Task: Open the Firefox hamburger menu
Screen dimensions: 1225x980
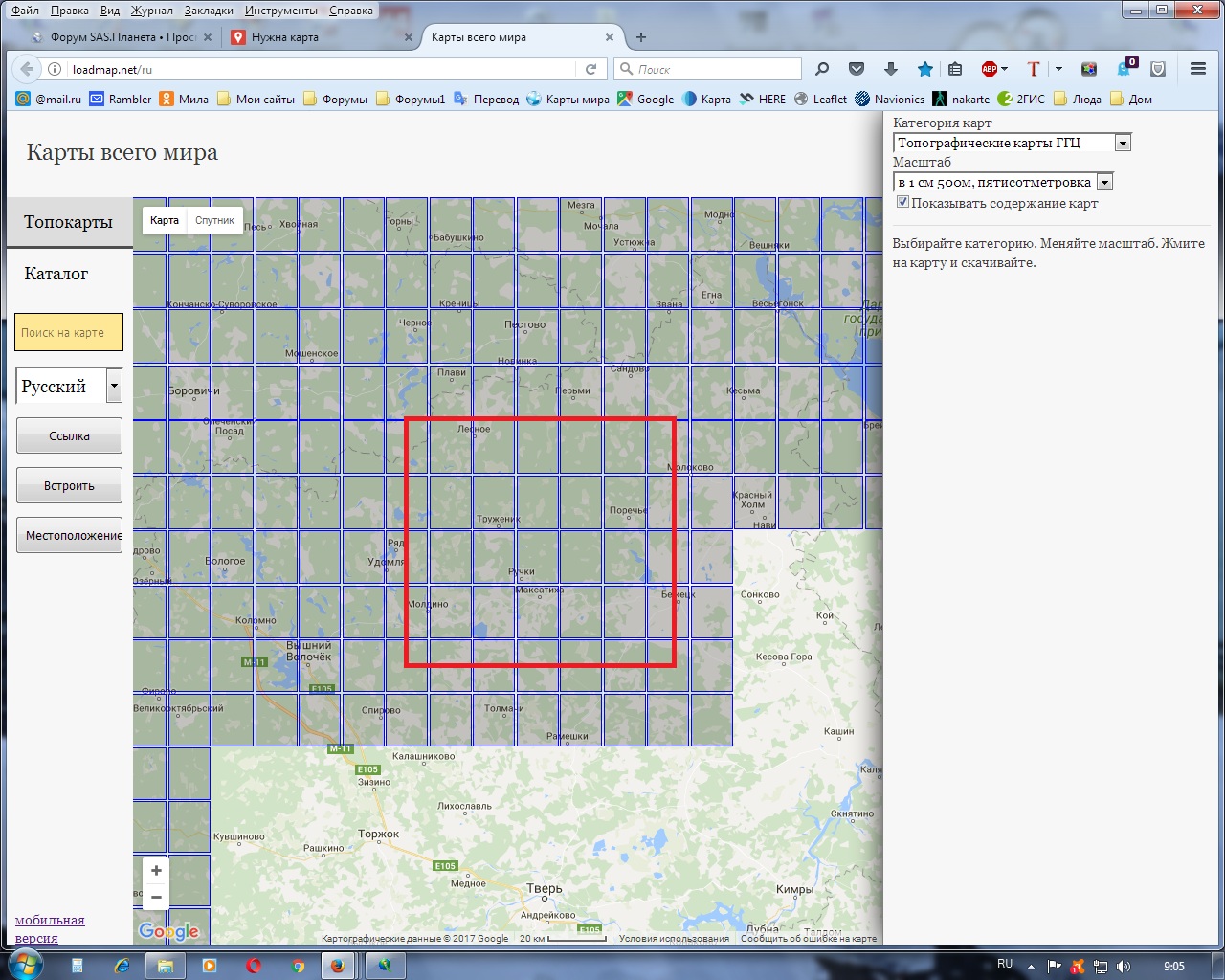Action: (x=1197, y=69)
